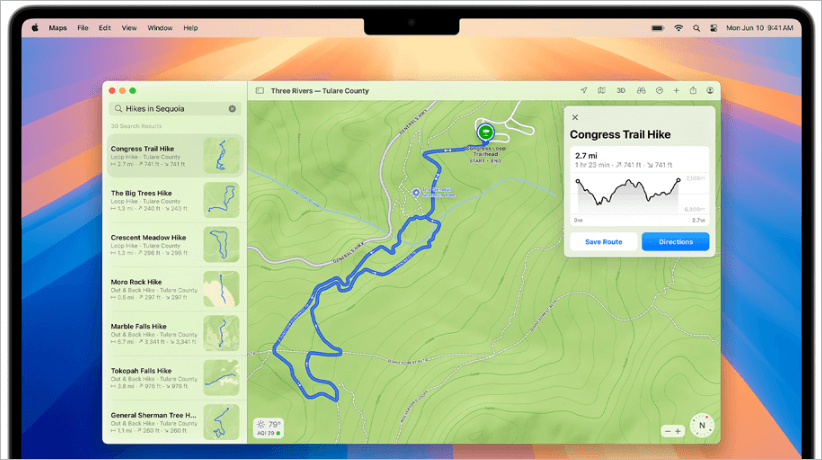
Task: Click the Congress Loop Trailhead green marker
Action: tap(485, 132)
